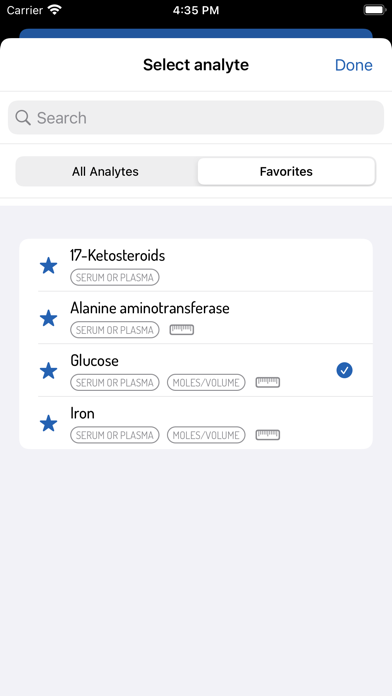392x696 pixels.
Task: Click SERUM OR PLASMA tag under 17-Ketosteroids
Action: click(115, 277)
